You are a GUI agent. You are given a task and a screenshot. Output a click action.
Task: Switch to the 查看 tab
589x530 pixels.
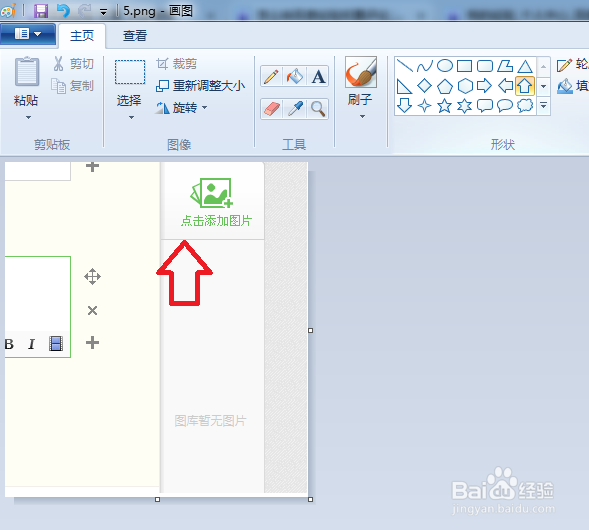(135, 36)
